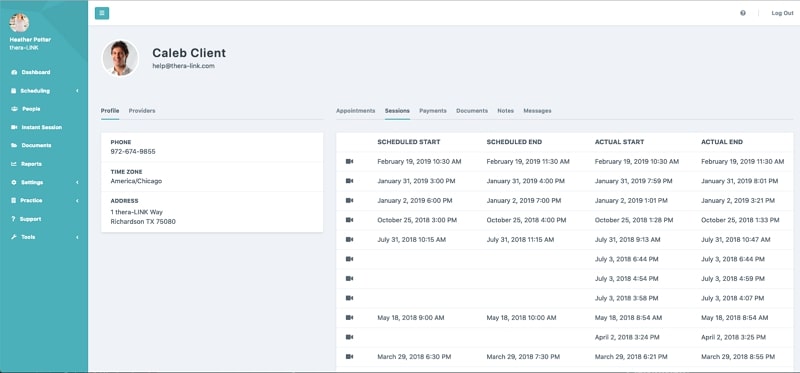Click the Richardson TX 75080 address line
The height and width of the screenshot is (373, 800).
[x=143, y=221]
